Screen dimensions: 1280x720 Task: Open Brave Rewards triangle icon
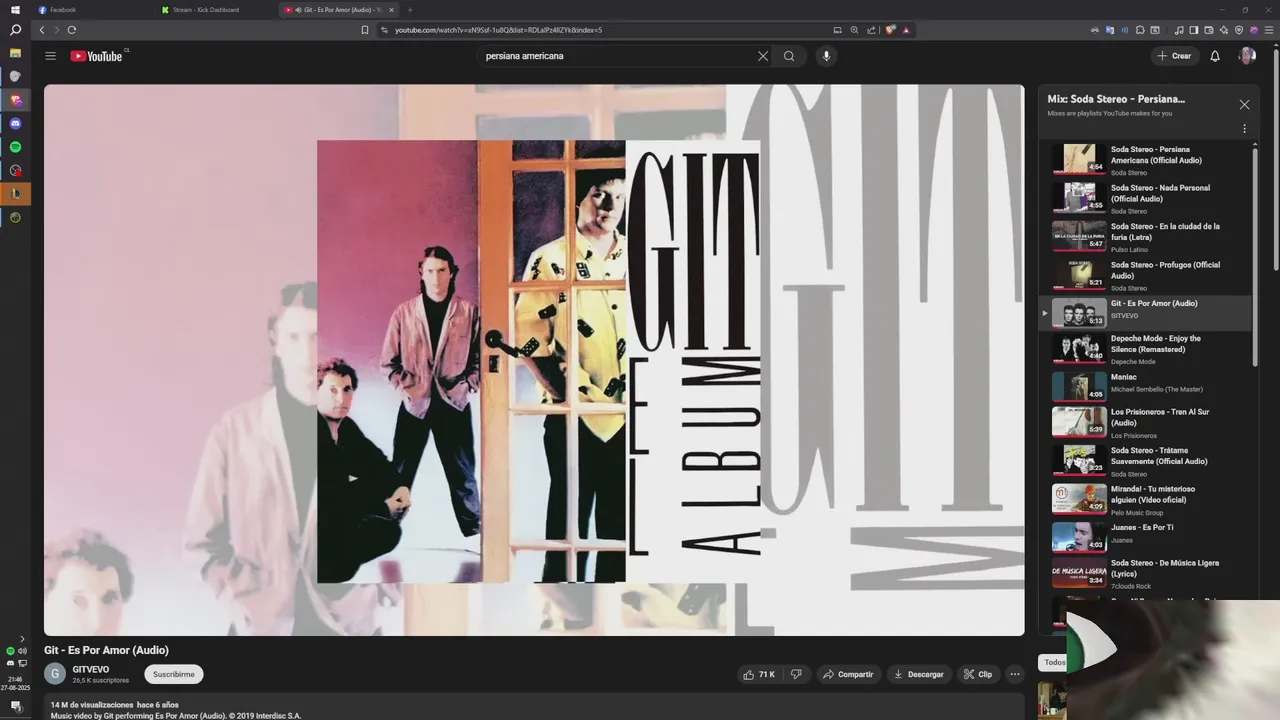(x=906, y=30)
